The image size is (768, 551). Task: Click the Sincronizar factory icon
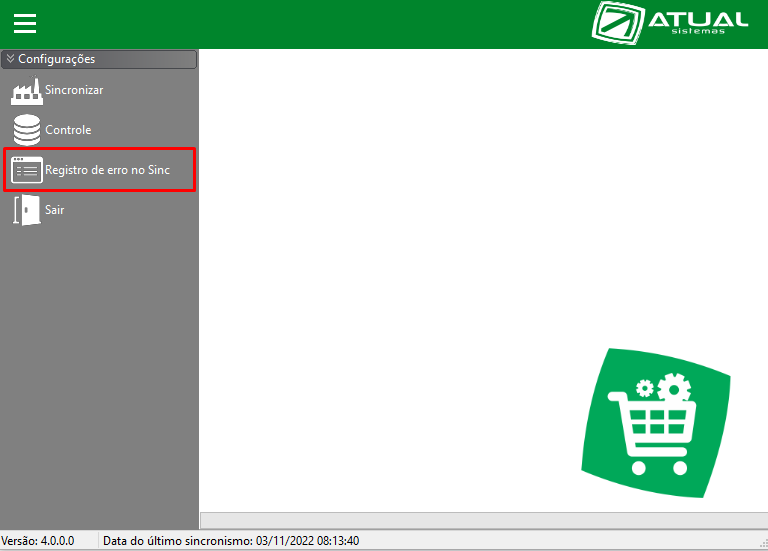[x=27, y=90]
